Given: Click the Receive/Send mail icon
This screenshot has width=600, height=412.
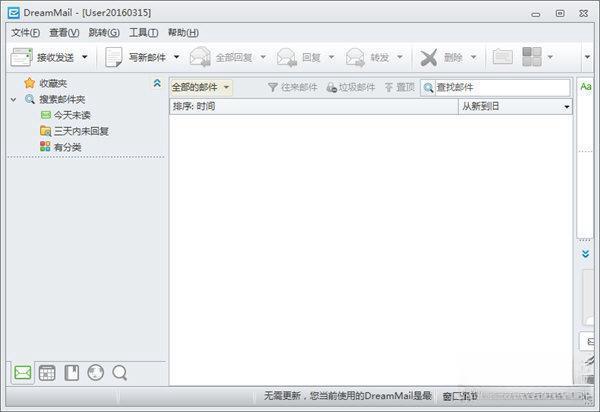Looking at the screenshot, I should 21,57.
